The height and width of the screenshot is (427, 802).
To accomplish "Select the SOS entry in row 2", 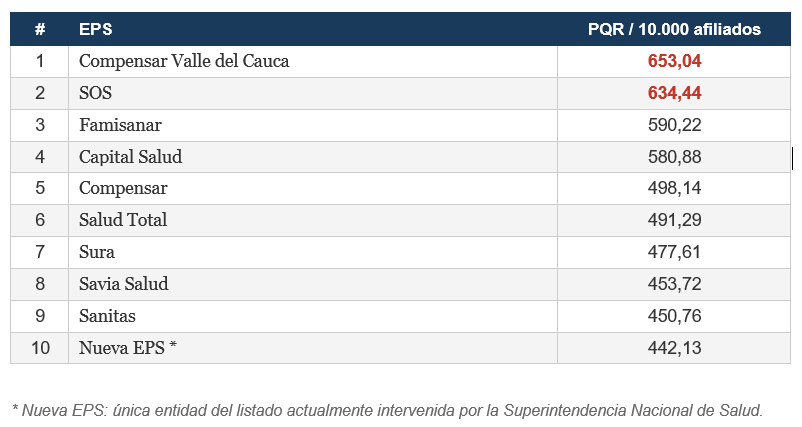I will [95, 93].
